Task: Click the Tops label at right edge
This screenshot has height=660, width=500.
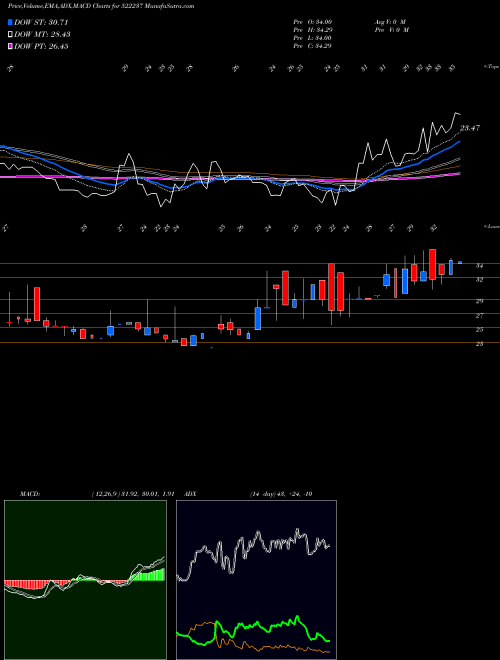Action: tap(491, 67)
